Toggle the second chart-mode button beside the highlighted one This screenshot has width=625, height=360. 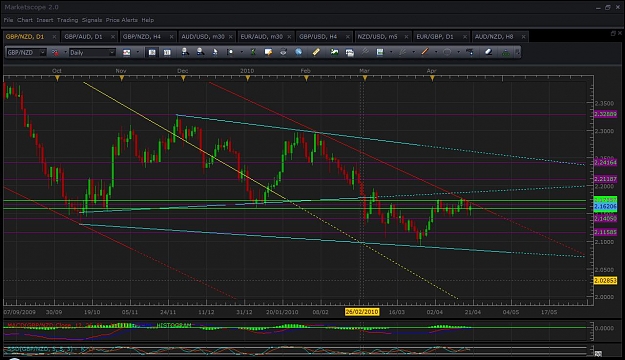click(167, 52)
